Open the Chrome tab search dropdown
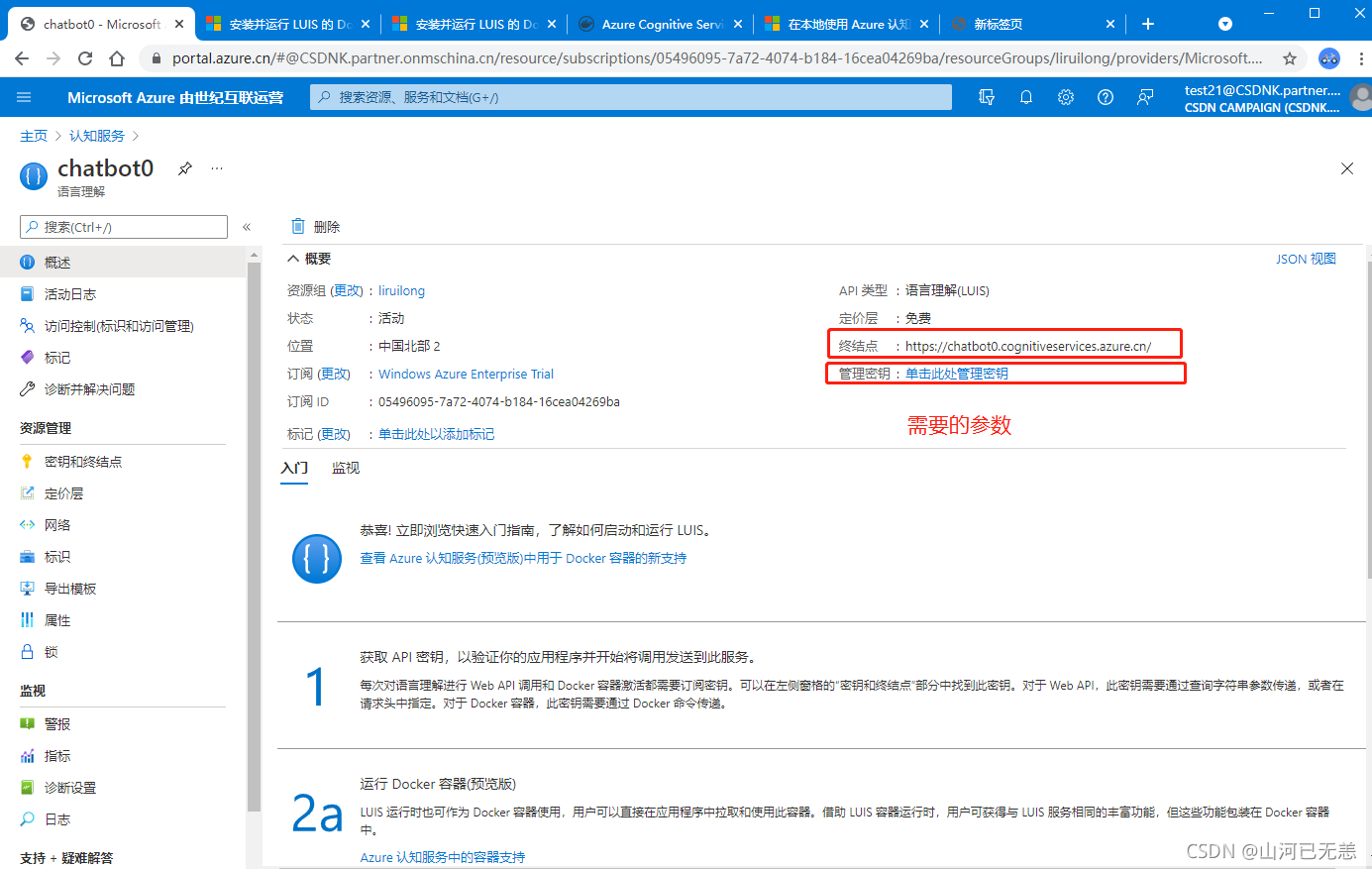 [1225, 24]
